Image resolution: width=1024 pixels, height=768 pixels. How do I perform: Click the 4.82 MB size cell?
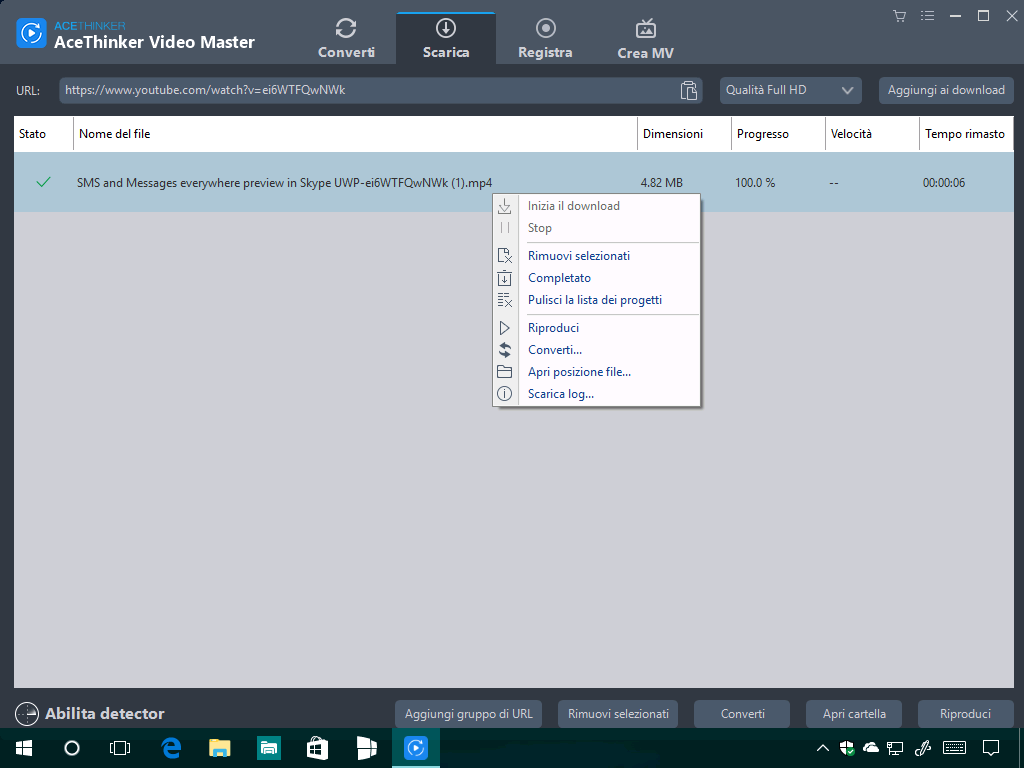click(x=662, y=183)
